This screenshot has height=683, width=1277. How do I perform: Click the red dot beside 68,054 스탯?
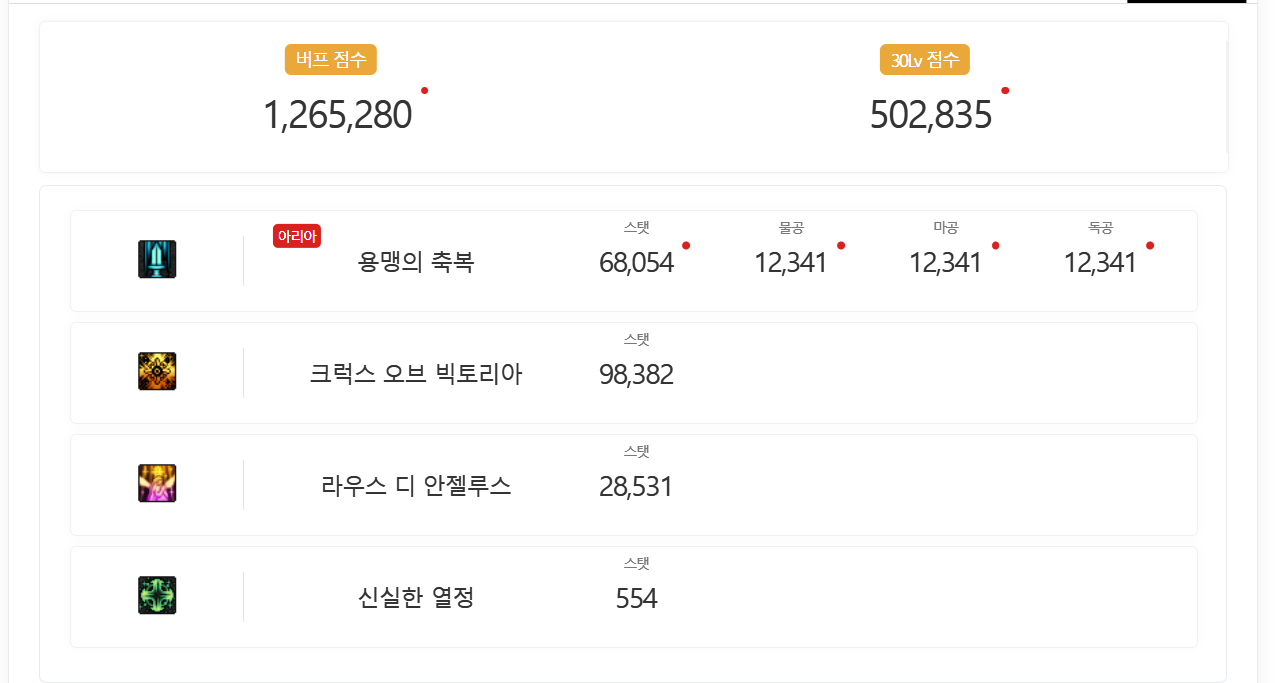[686, 246]
